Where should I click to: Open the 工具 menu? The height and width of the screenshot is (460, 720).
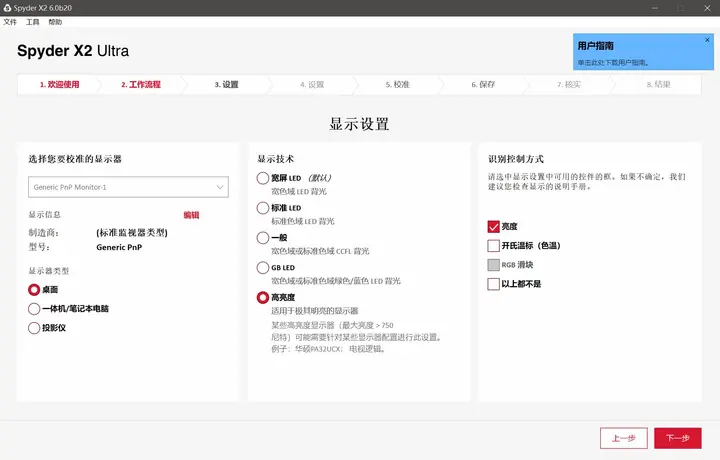click(x=32, y=22)
